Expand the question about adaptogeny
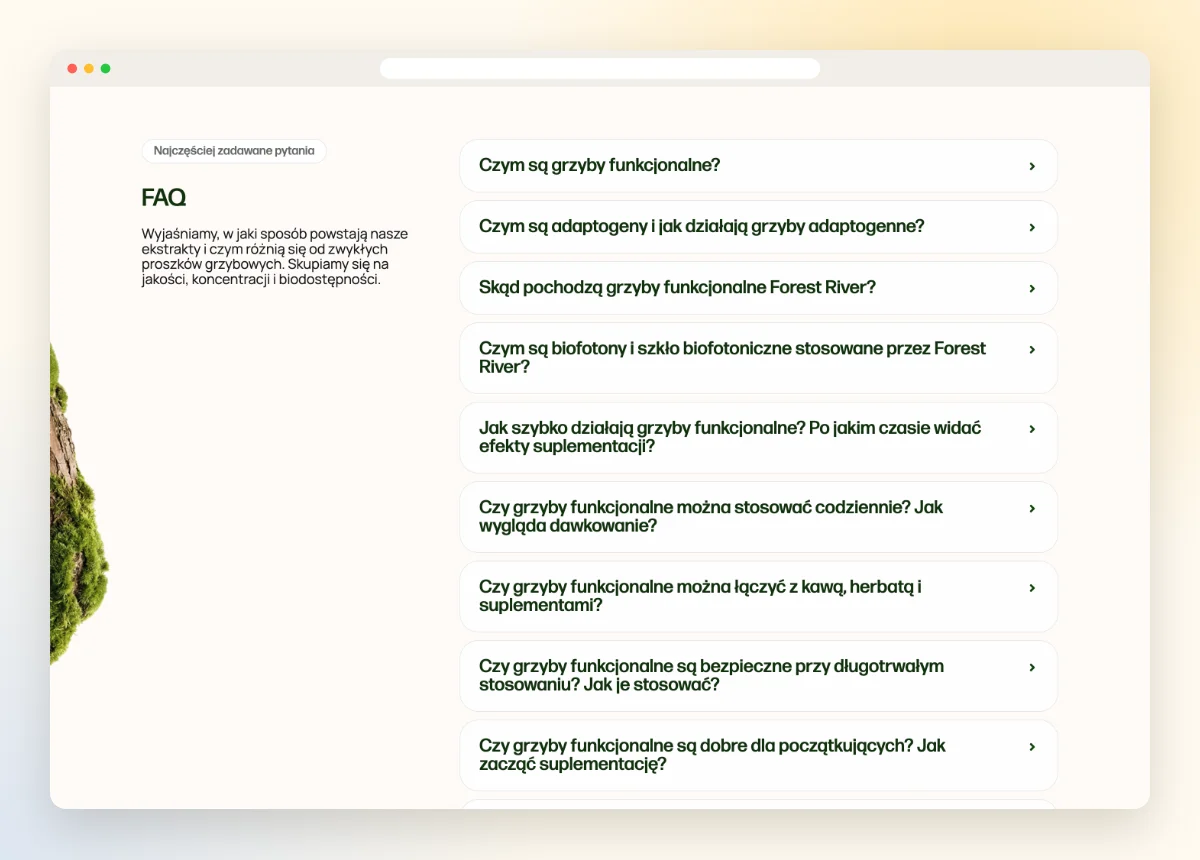1200x860 pixels. tap(758, 227)
